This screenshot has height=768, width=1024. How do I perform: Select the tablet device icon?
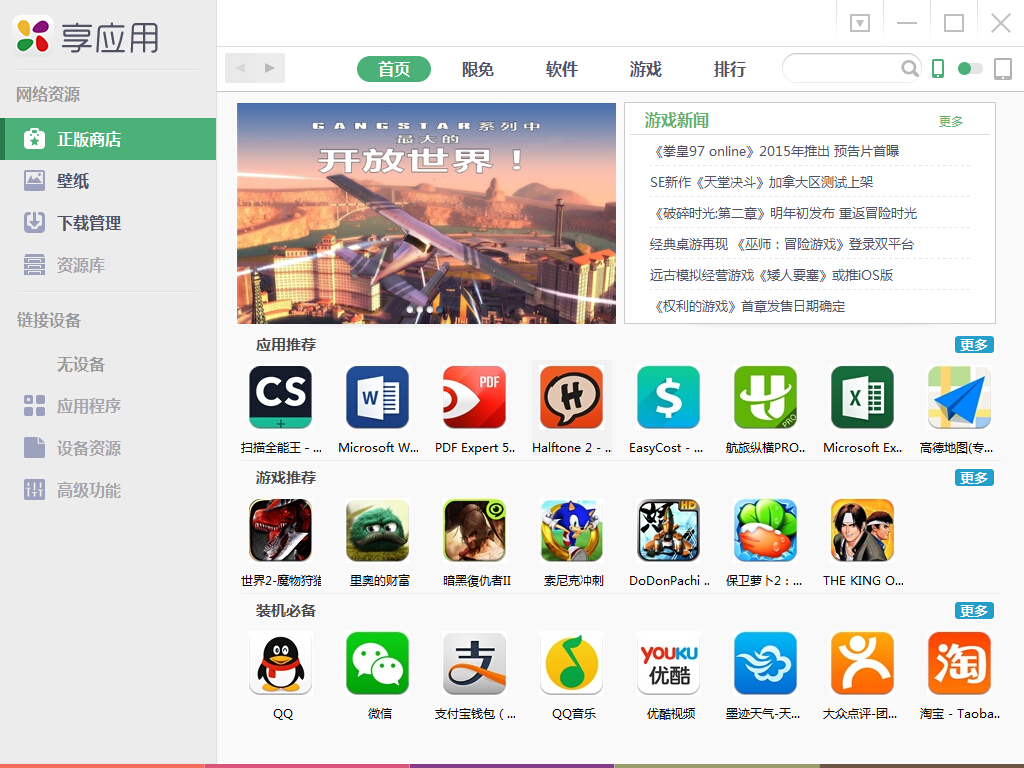click(x=1002, y=69)
